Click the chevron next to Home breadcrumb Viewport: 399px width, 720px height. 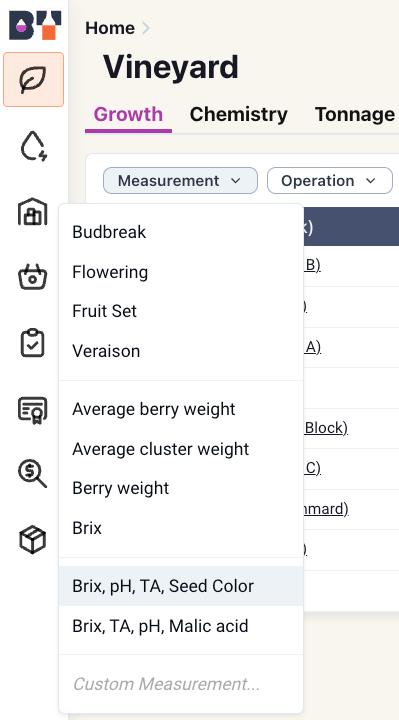point(146,28)
